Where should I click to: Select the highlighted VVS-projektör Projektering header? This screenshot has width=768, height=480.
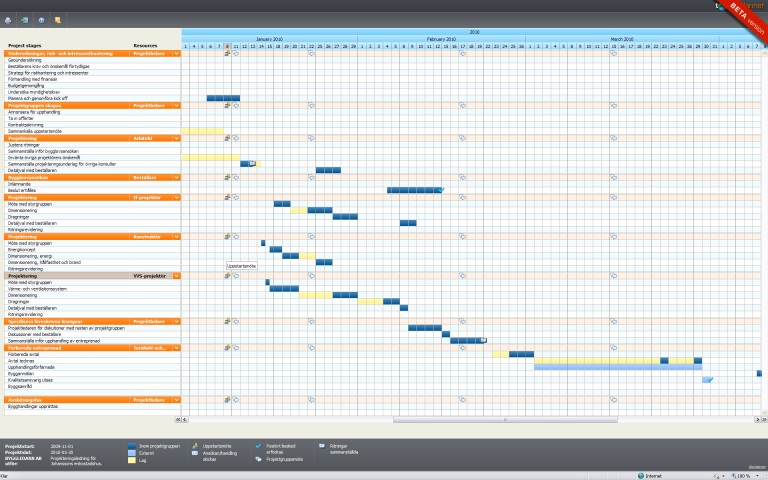(93, 276)
